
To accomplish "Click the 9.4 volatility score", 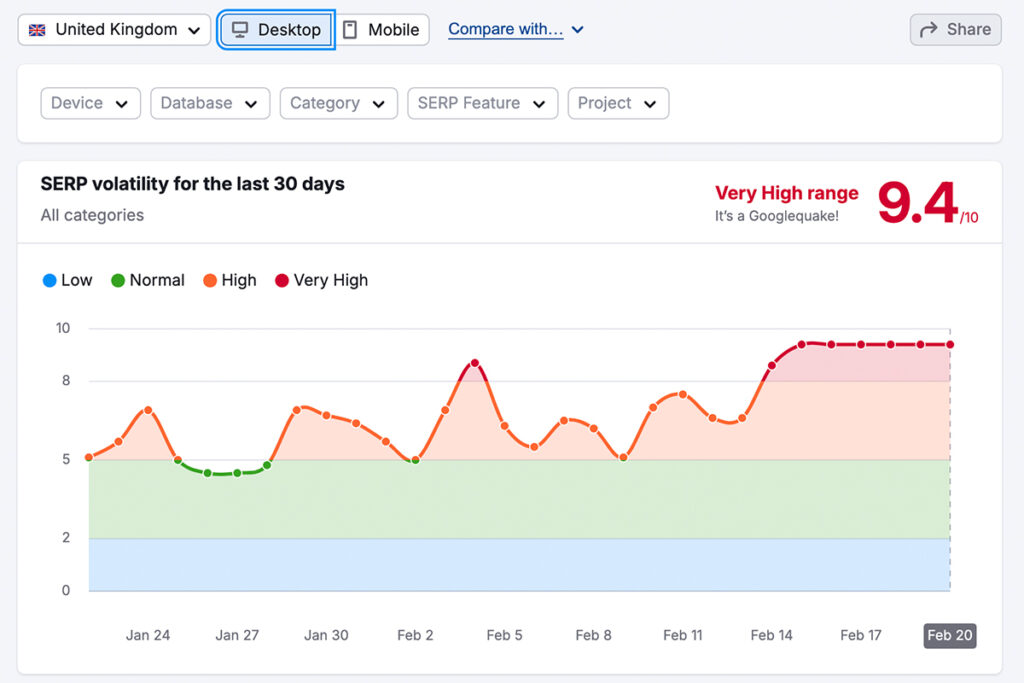I will [916, 200].
